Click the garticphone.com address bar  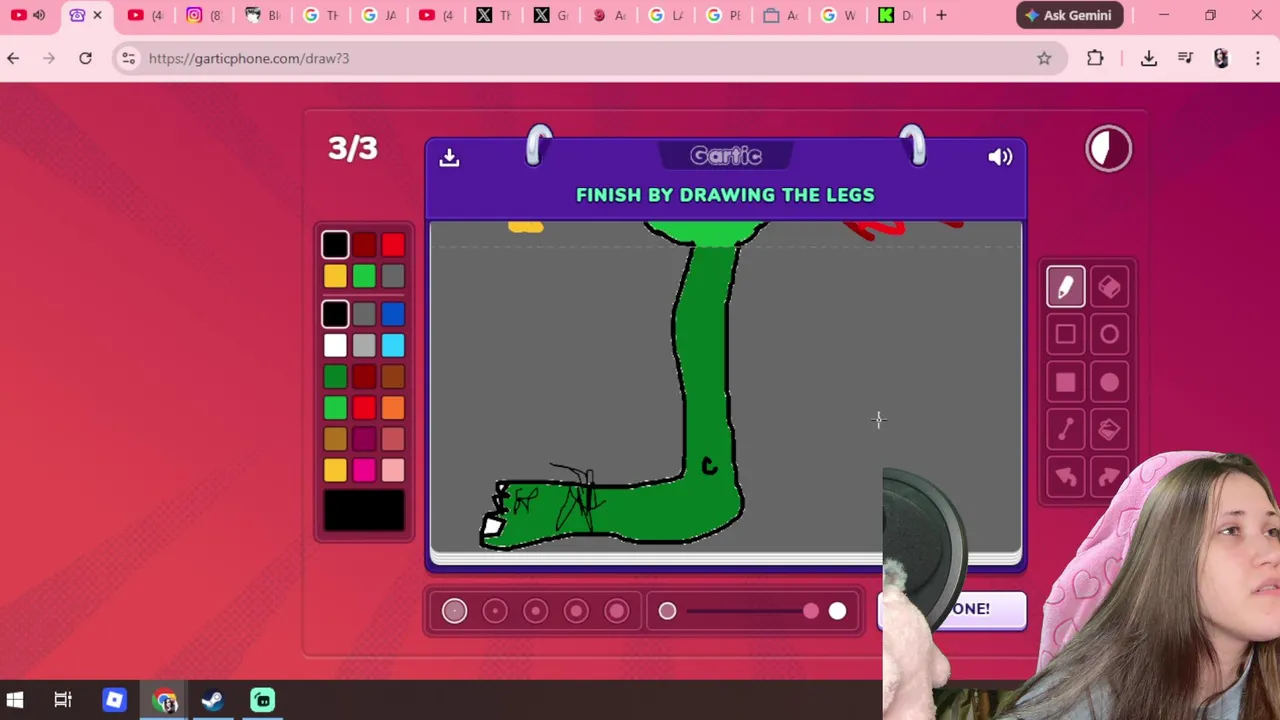pyautogui.click(x=590, y=58)
